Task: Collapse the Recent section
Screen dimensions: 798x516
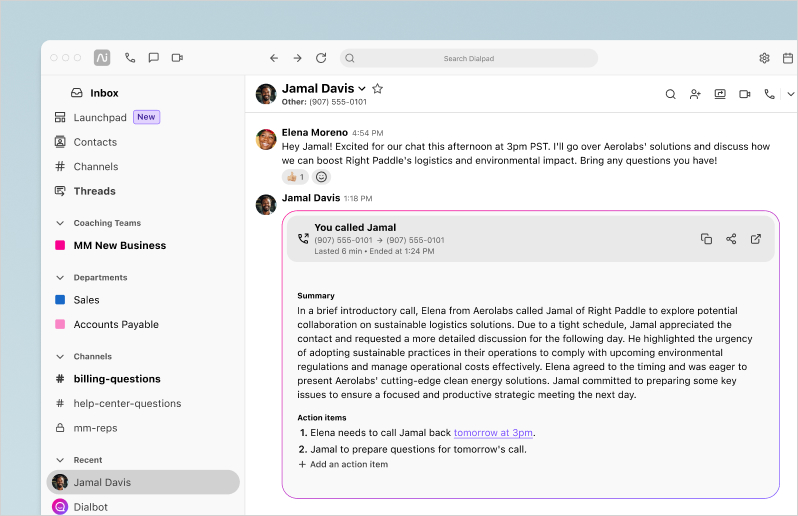Action: pyautogui.click(x=60, y=460)
